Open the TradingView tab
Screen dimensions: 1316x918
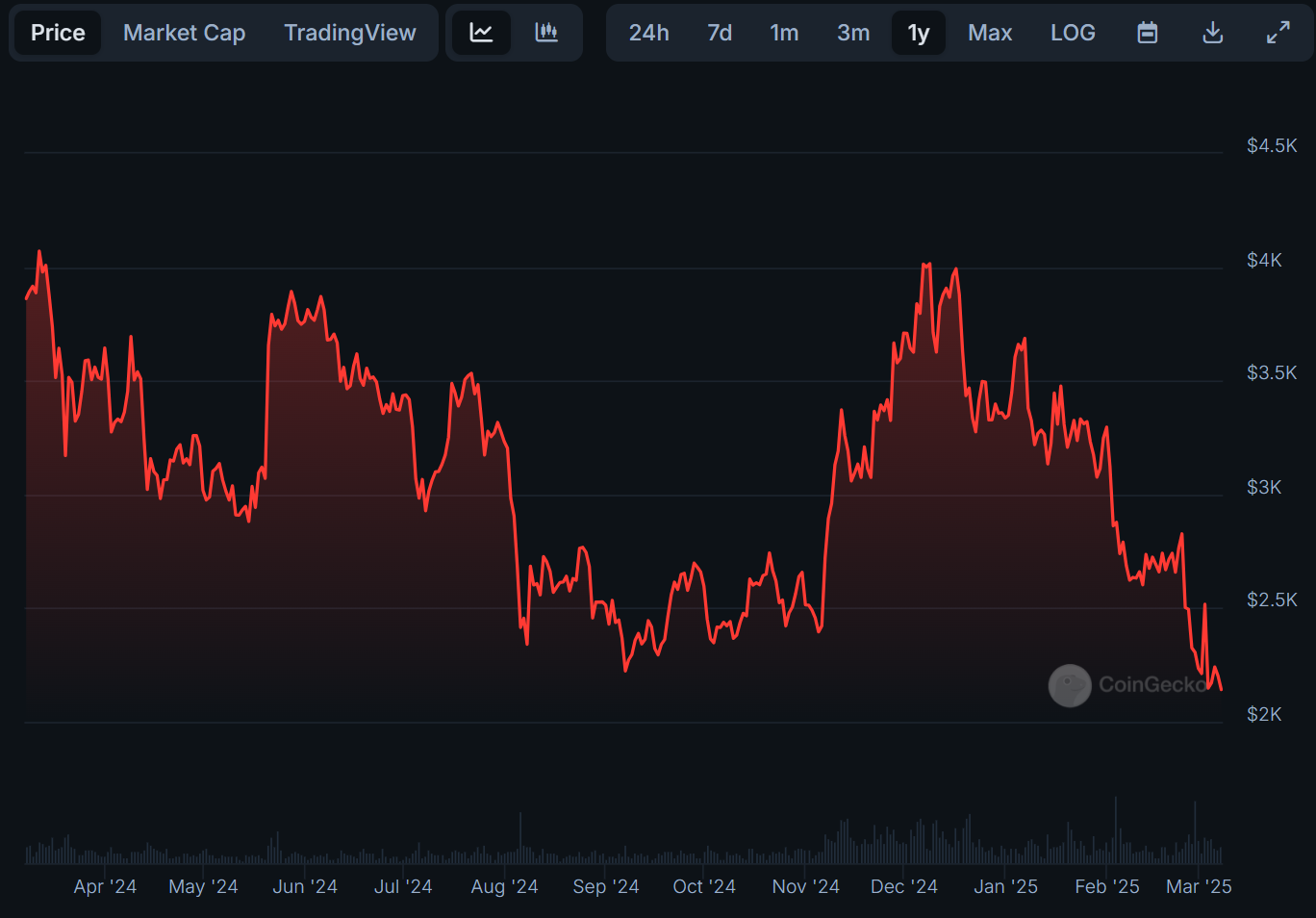350,33
